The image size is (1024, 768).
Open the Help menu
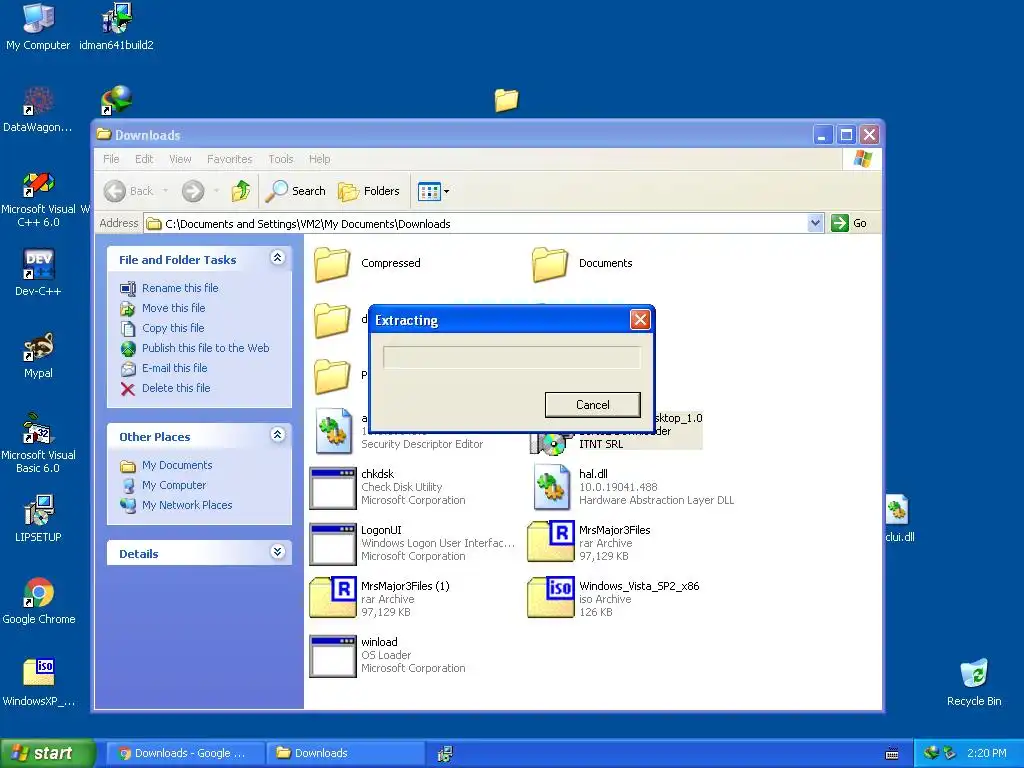[x=319, y=159]
